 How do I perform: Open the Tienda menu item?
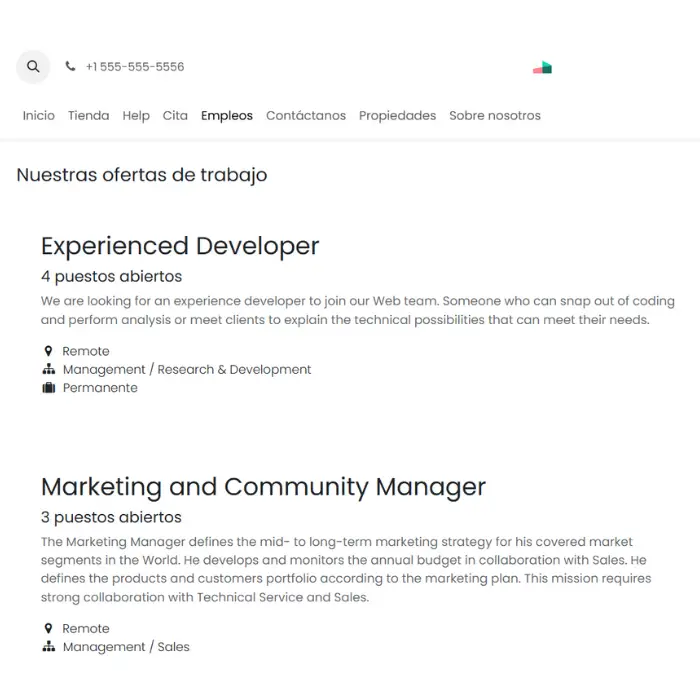pyautogui.click(x=88, y=116)
